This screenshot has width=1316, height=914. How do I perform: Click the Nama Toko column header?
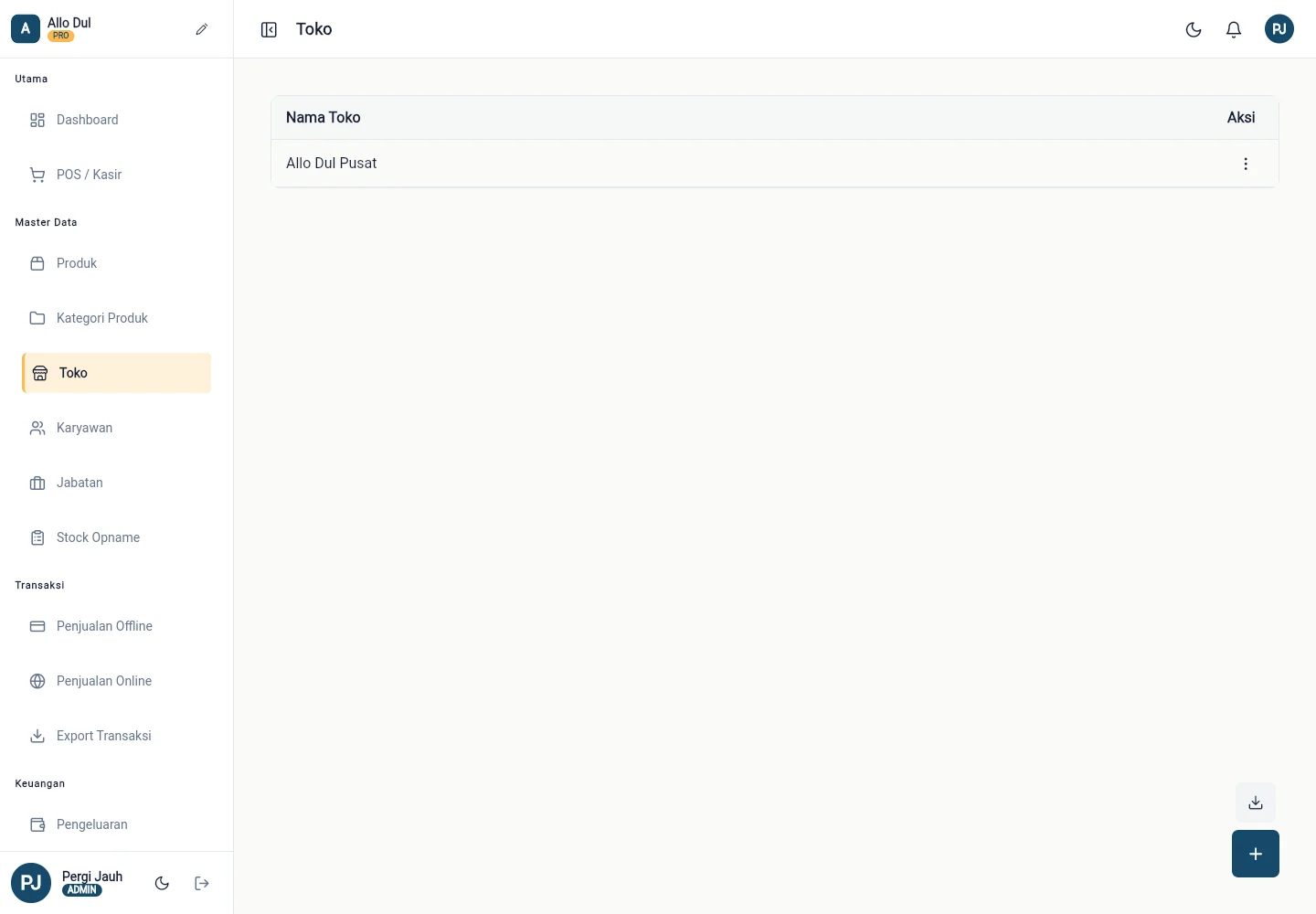click(x=324, y=117)
